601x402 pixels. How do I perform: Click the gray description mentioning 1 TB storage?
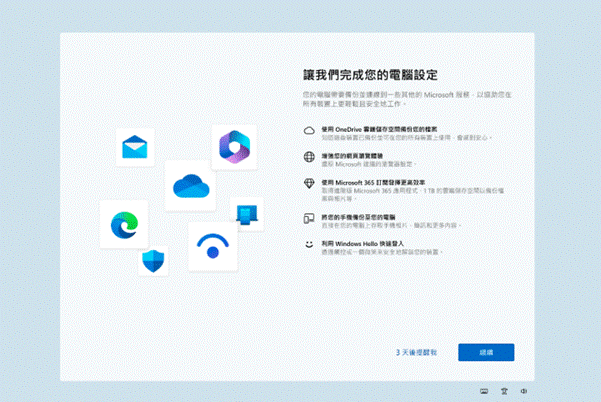click(x=412, y=194)
